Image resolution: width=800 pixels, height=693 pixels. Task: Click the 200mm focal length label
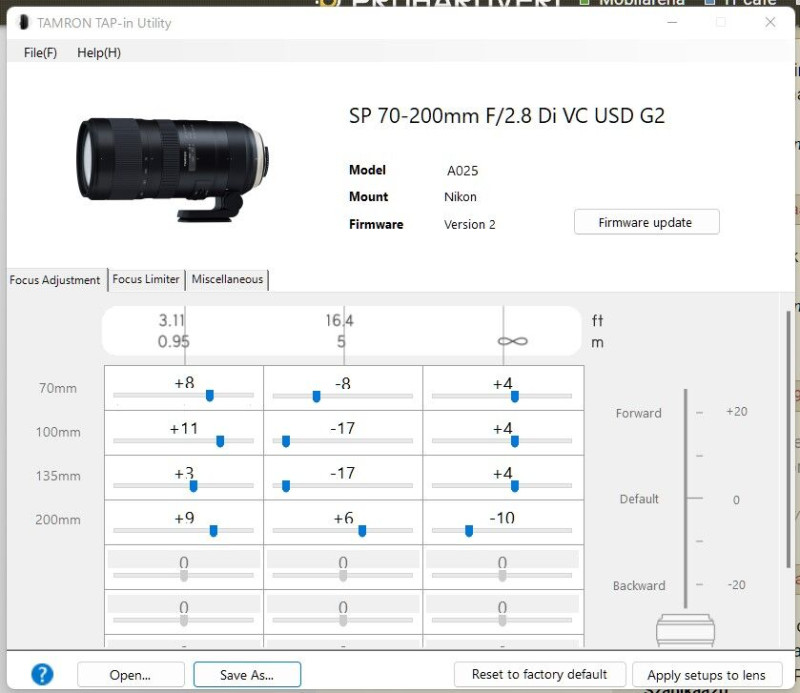tap(58, 520)
